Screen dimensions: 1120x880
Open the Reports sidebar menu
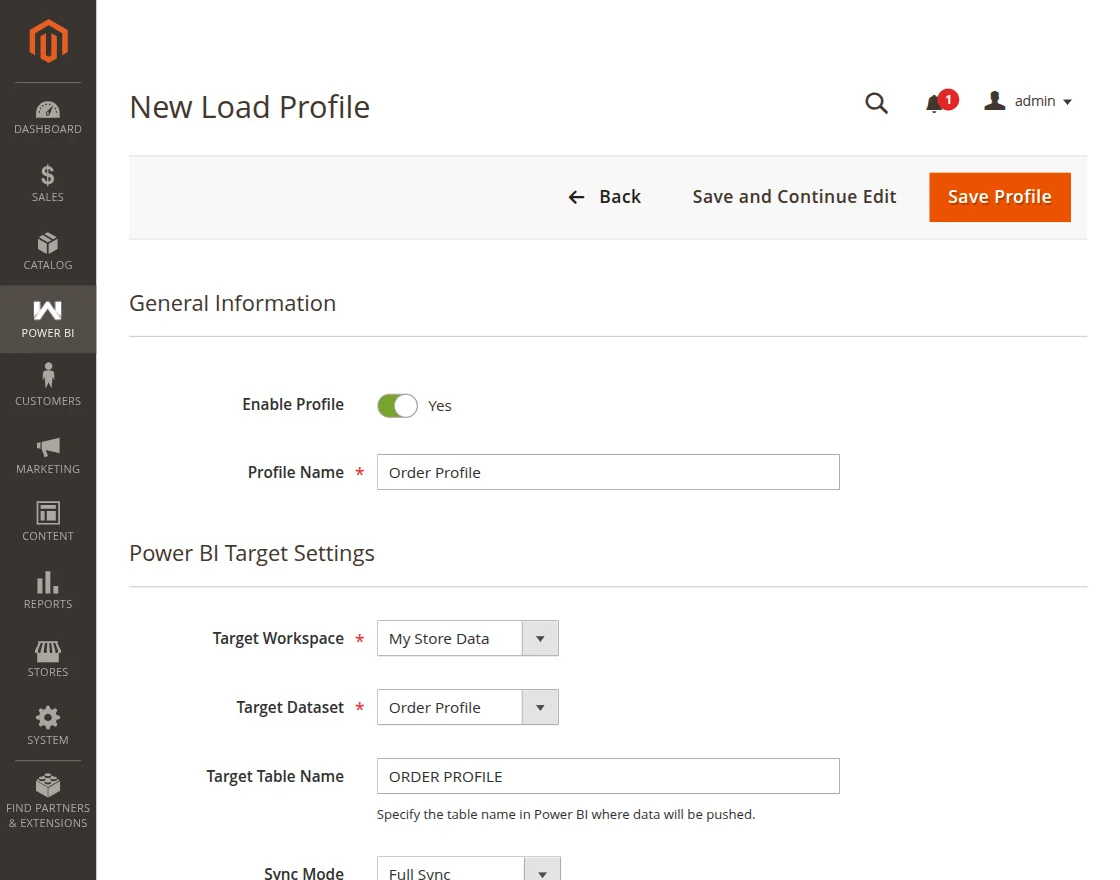pos(48,591)
